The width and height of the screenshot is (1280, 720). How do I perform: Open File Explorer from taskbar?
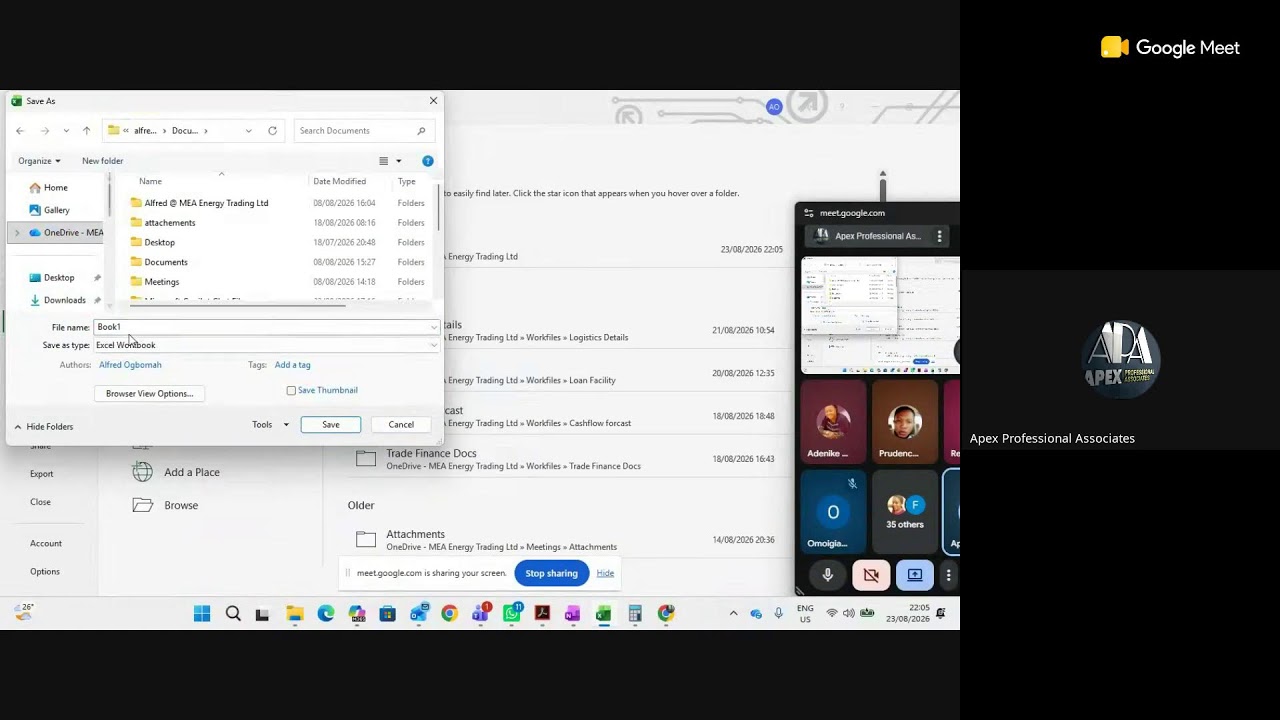click(295, 614)
